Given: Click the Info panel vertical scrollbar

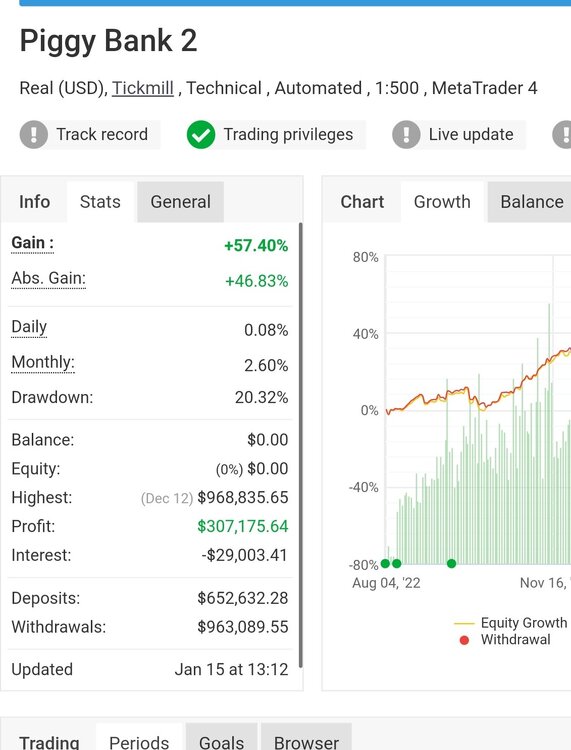Looking at the screenshot, I should click(300, 445).
